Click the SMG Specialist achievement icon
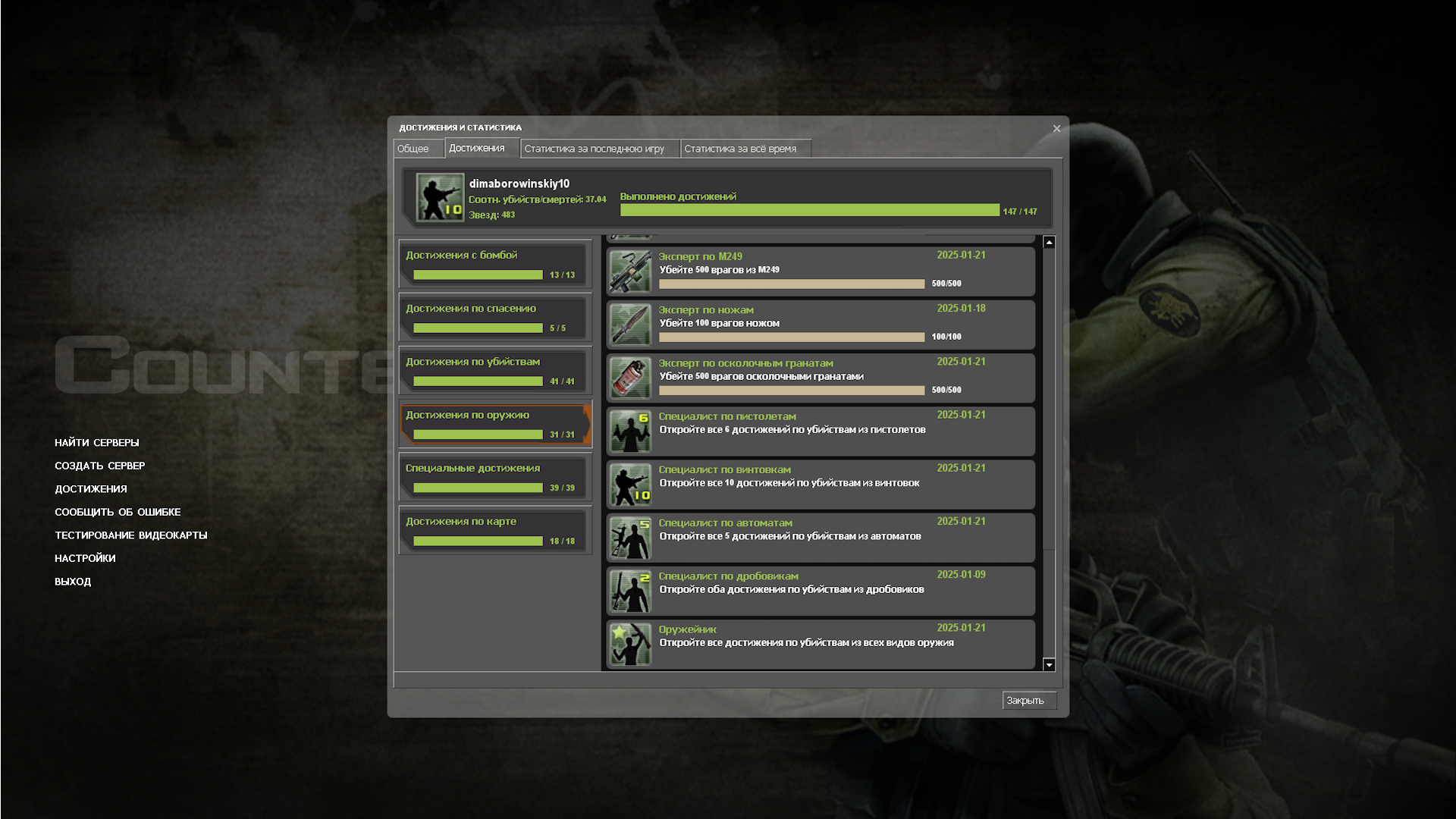This screenshot has width=1456, height=819. (630, 537)
